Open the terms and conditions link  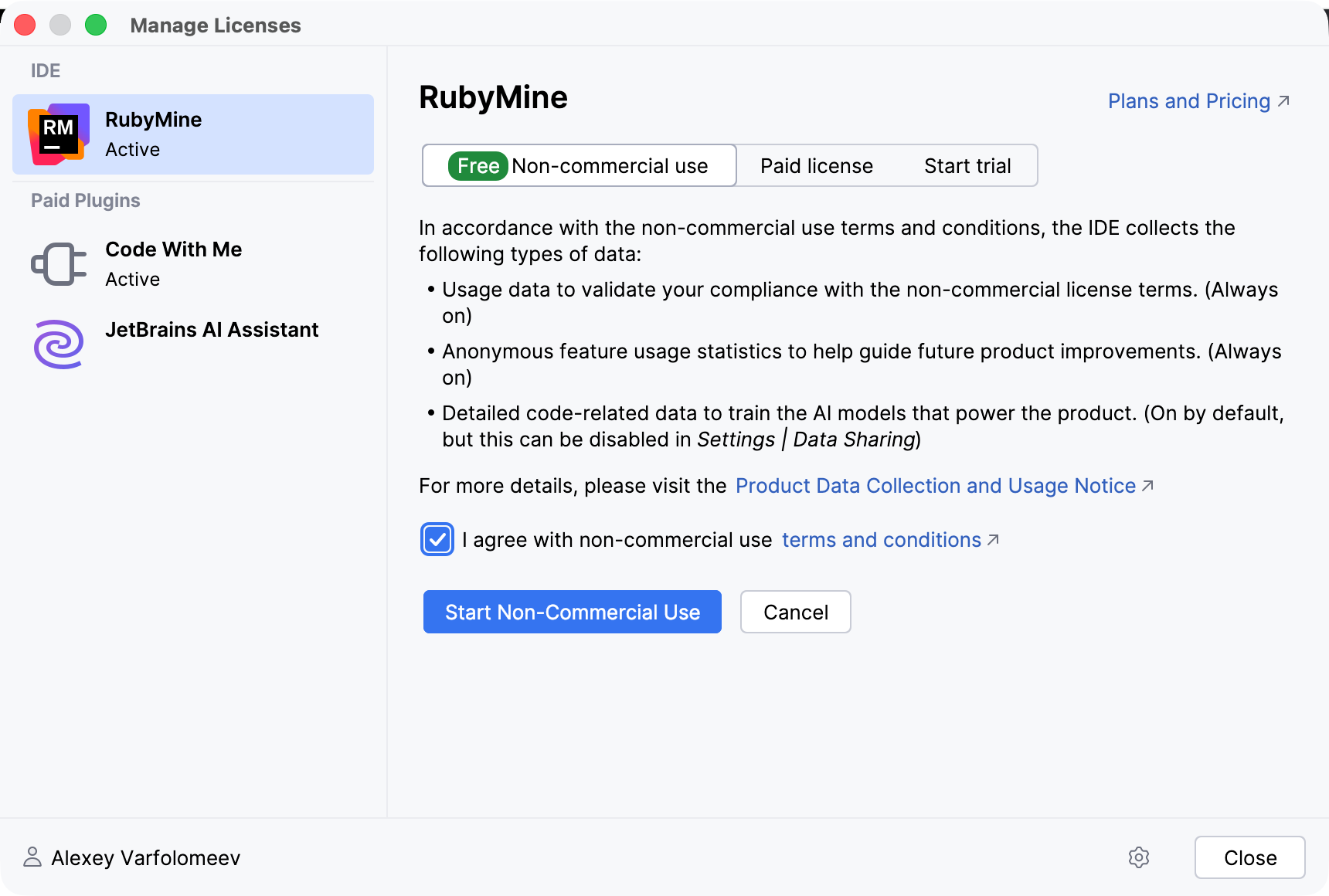[x=890, y=540]
